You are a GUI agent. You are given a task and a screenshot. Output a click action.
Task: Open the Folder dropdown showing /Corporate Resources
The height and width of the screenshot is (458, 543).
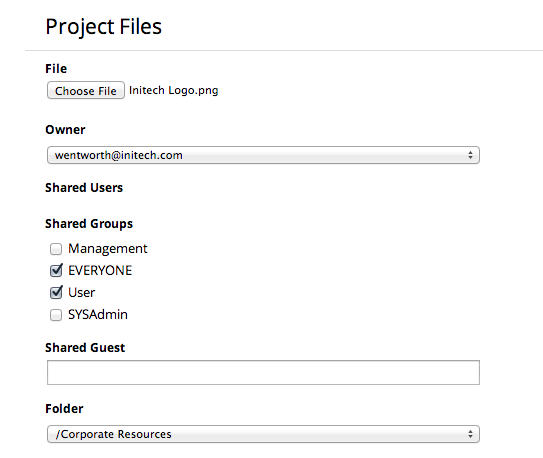pos(263,434)
